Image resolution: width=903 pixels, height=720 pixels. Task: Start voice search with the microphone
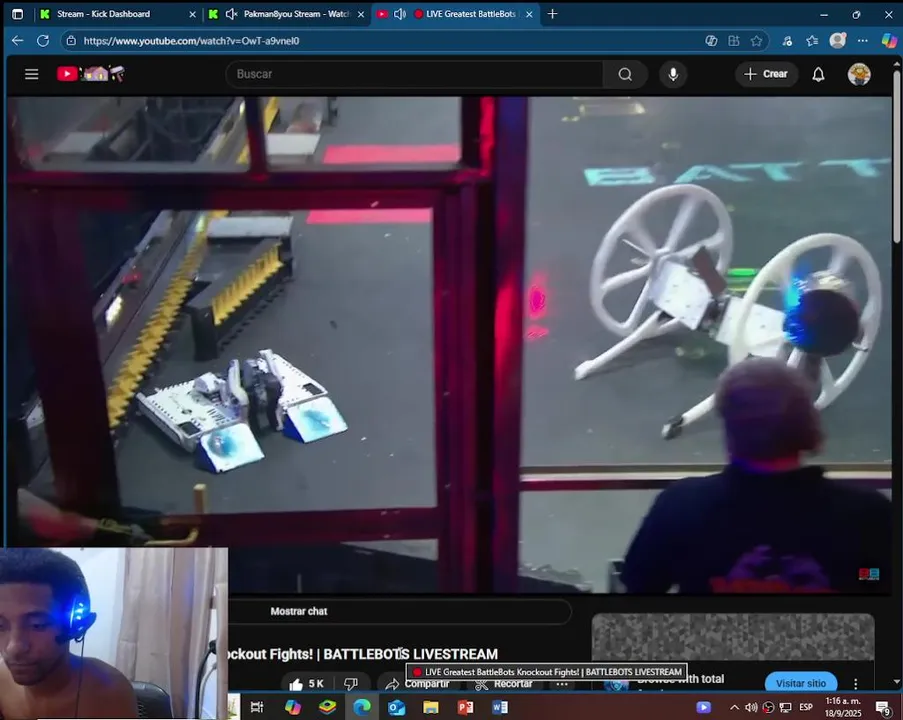[673, 74]
